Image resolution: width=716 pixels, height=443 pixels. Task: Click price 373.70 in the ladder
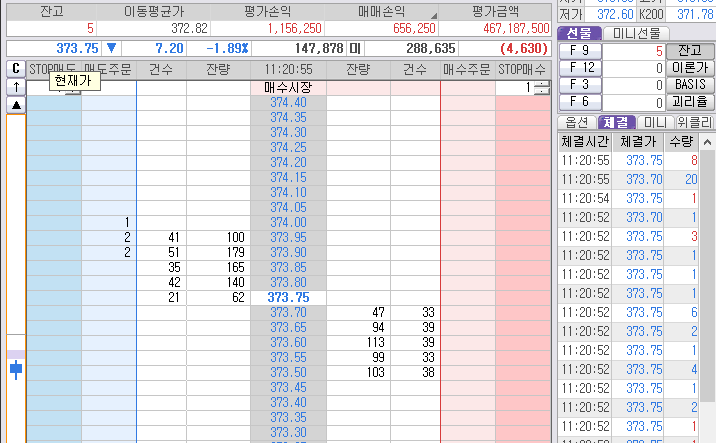coord(288,313)
